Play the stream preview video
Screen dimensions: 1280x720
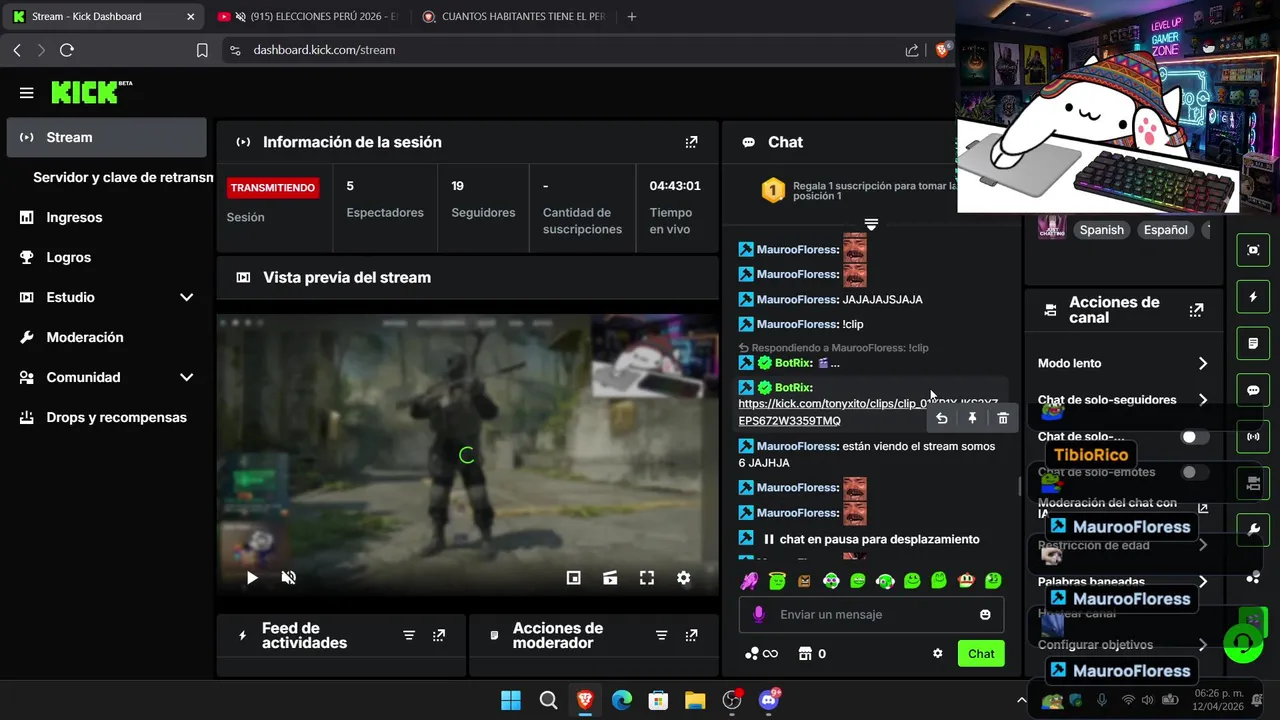(x=252, y=577)
